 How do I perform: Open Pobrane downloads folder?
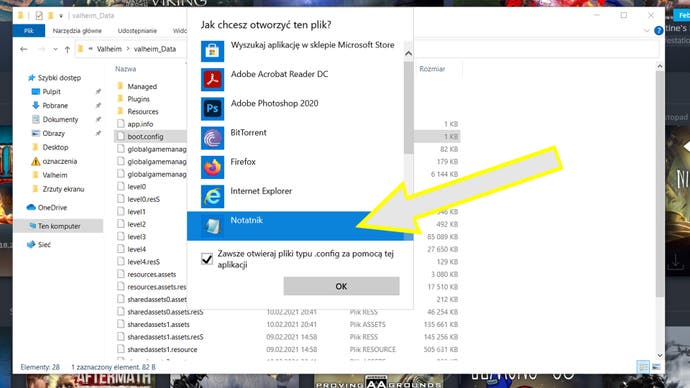55,106
